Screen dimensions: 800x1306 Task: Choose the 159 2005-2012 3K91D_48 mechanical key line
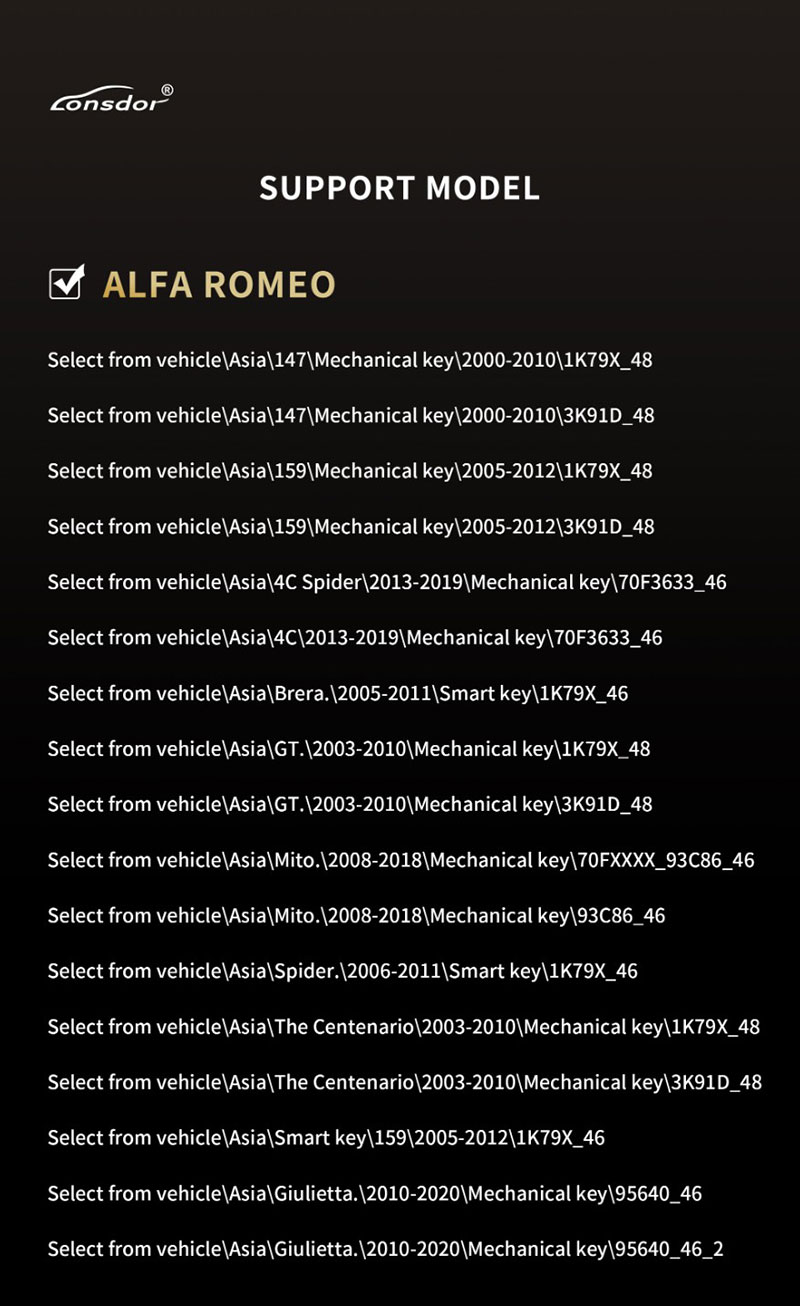pyautogui.click(x=351, y=526)
